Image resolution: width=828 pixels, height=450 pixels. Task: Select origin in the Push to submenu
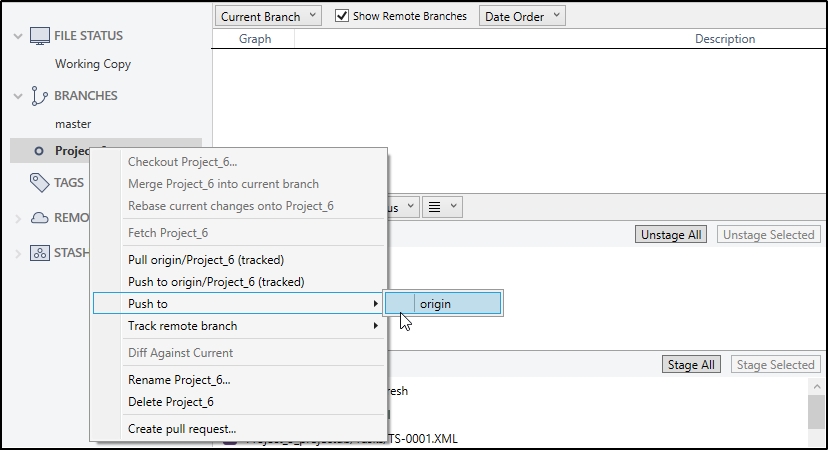coord(443,303)
